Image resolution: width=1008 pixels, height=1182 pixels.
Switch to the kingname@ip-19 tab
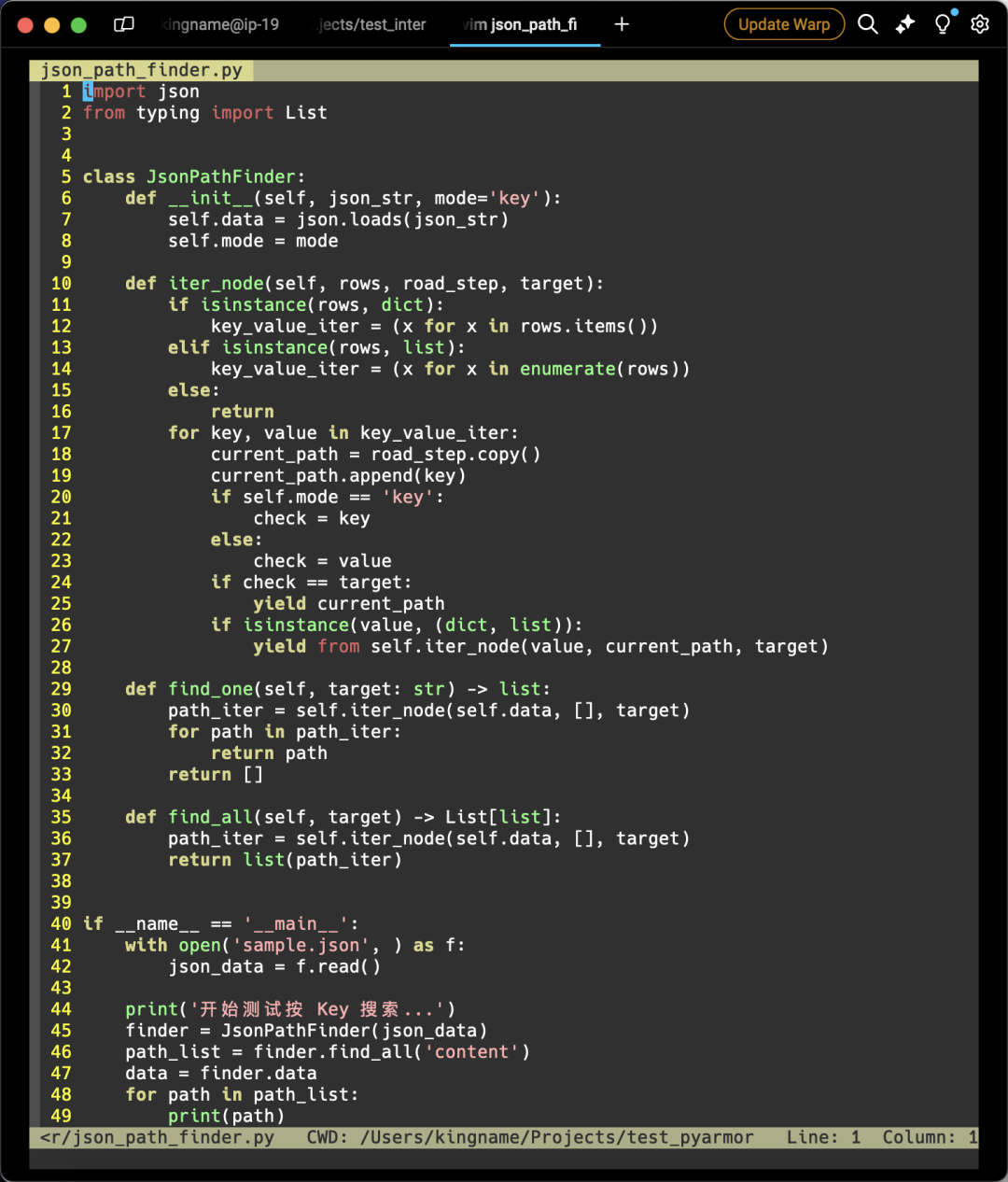(220, 24)
